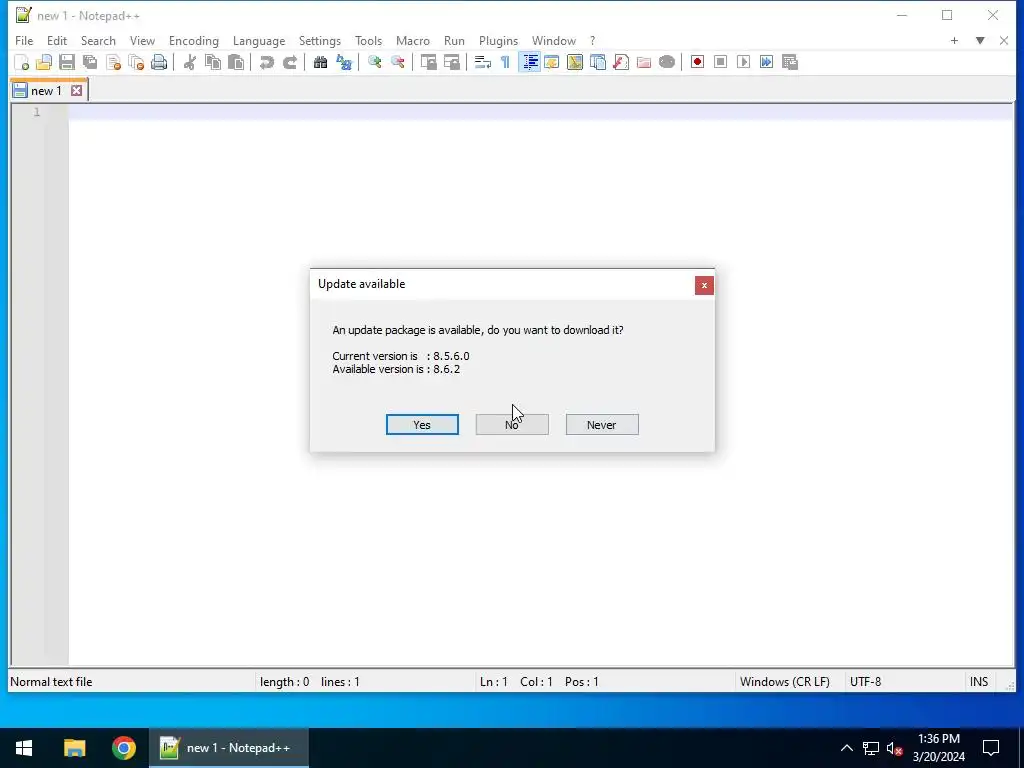
Task: Open the Settings menu
Action: [x=320, y=40]
